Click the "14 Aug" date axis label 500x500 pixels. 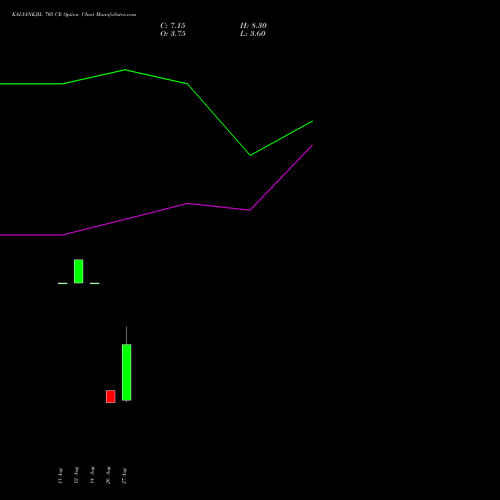92,475
